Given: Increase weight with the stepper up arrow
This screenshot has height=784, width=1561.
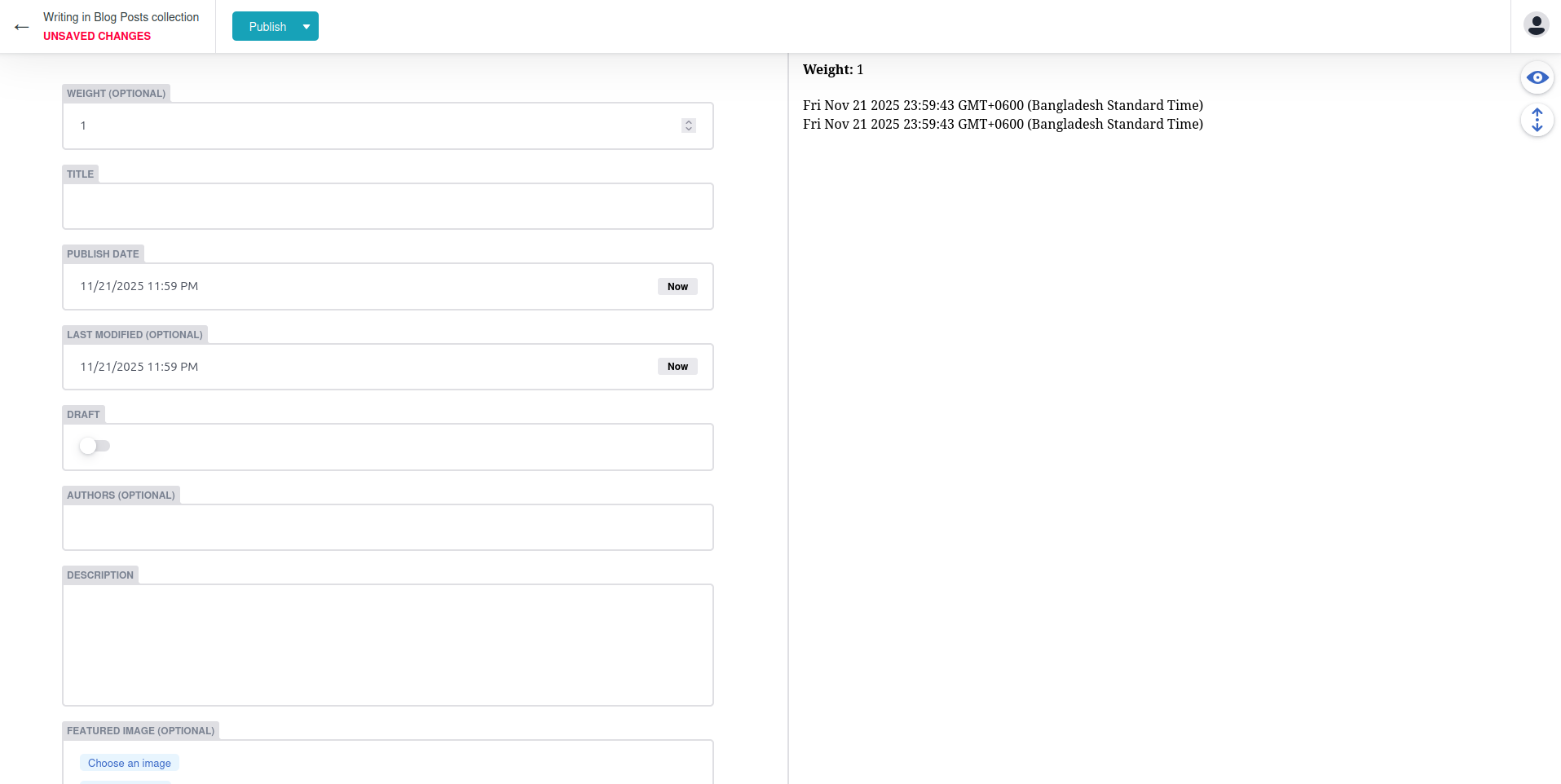Looking at the screenshot, I should point(689,122).
